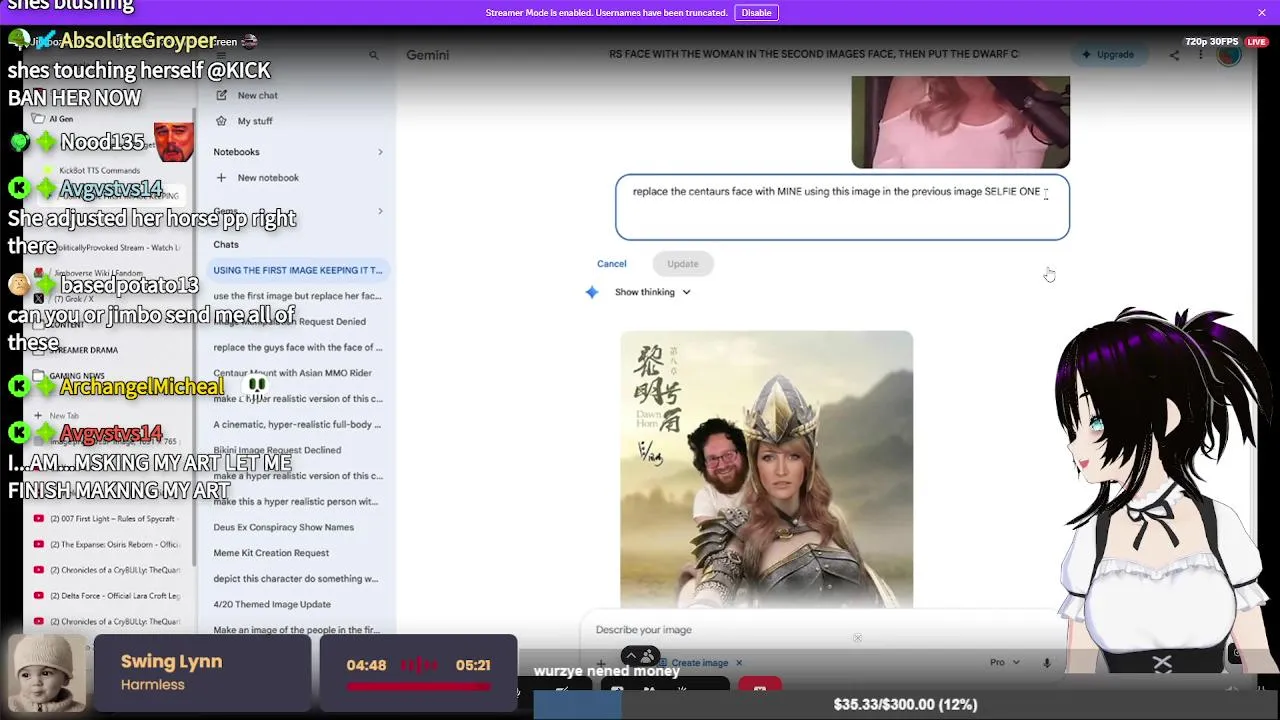Open chat 'replace the guys face with the face of...'
This screenshot has height=720, width=1280.
point(297,347)
